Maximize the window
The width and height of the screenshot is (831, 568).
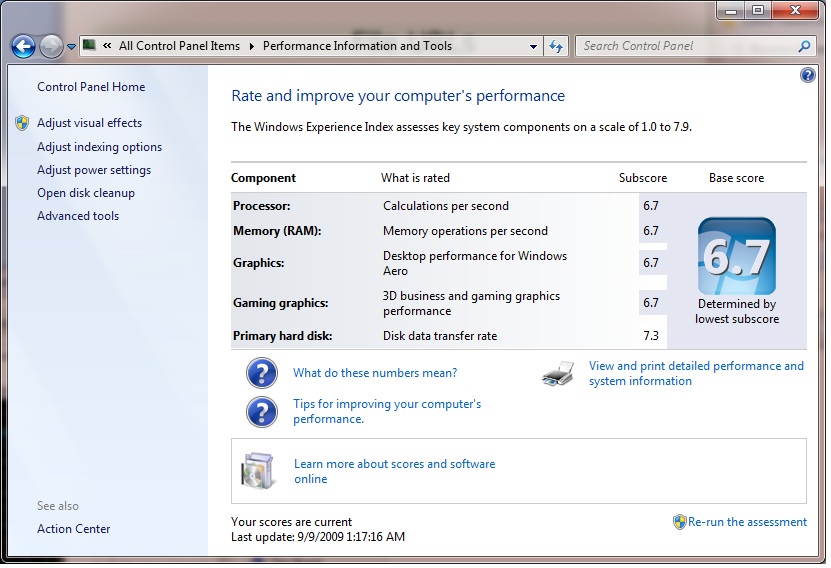click(x=758, y=11)
